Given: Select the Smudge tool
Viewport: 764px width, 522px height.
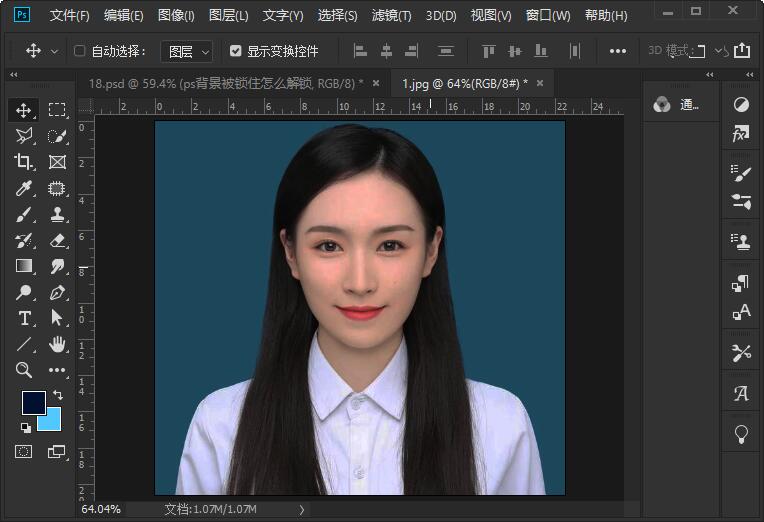Looking at the screenshot, I should point(57,266).
